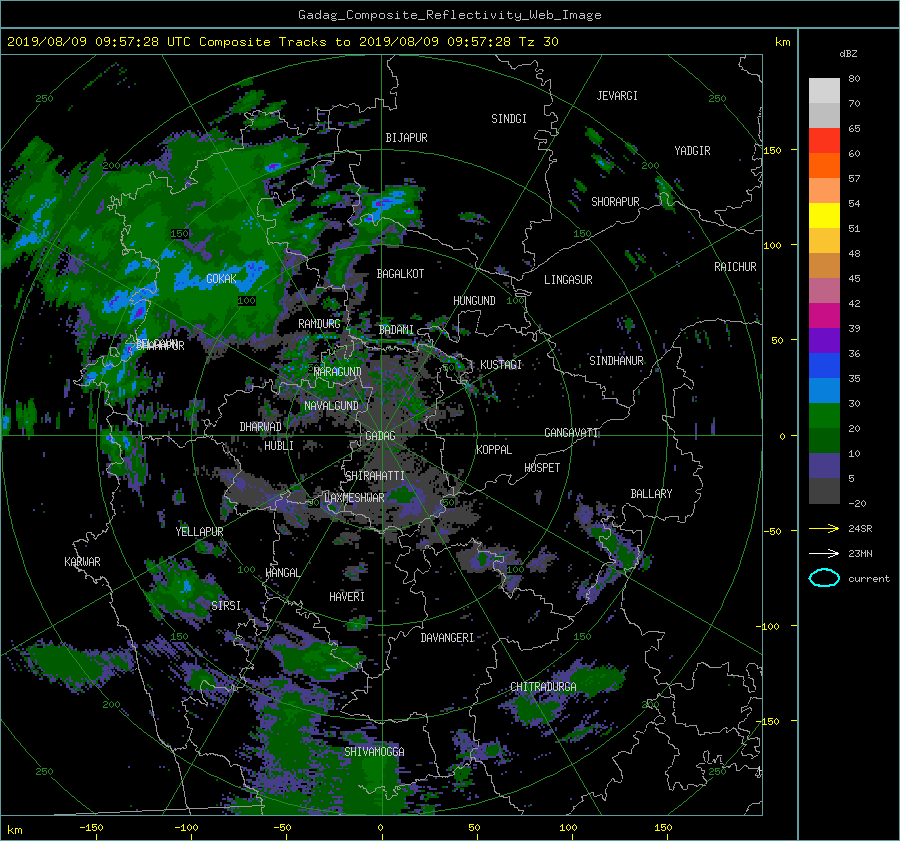Click the BIJAPUR city label
Screen dimensions: 900x841
click(x=406, y=138)
